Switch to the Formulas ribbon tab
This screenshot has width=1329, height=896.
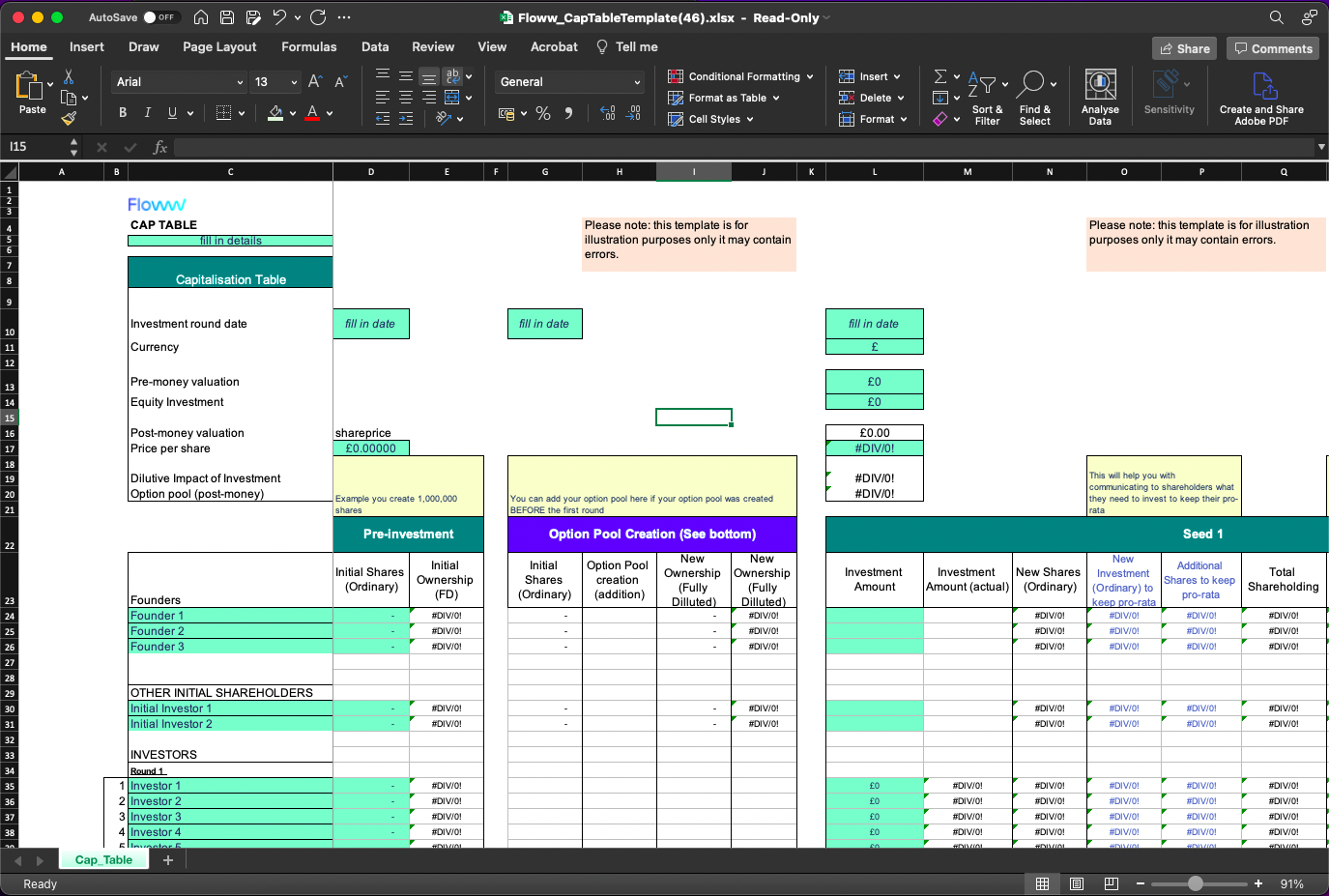click(308, 46)
